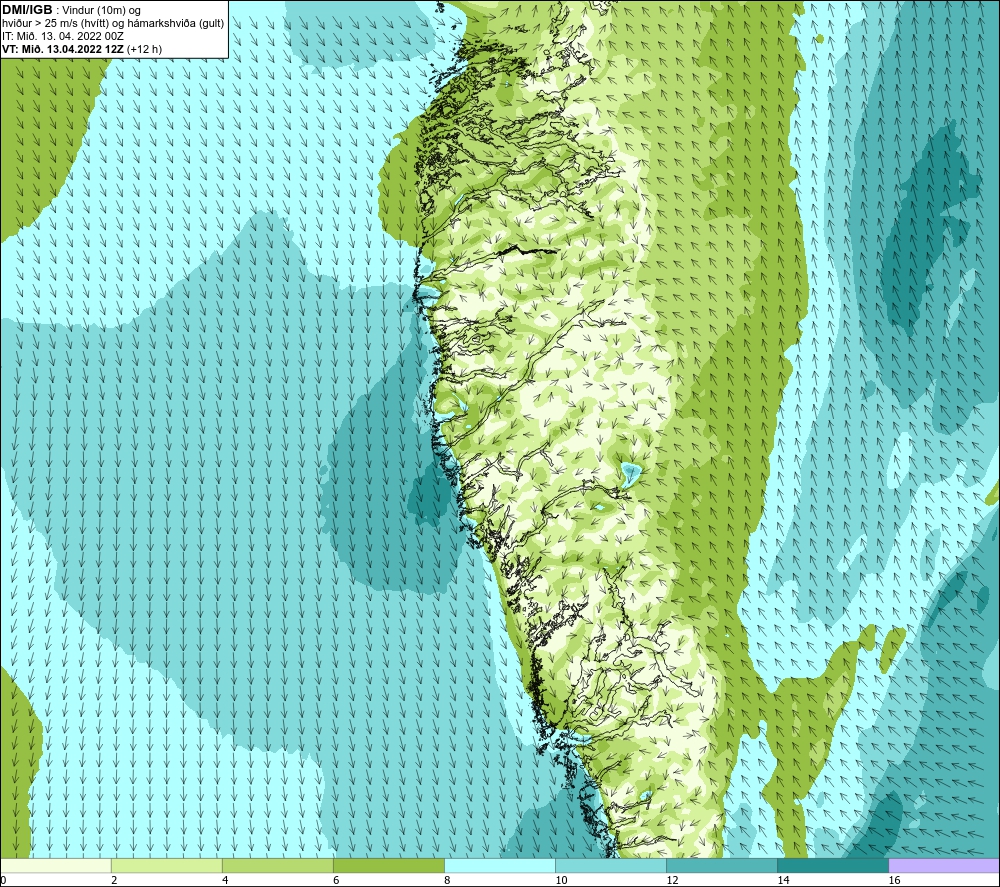Click the "hviður > 25 m/s (hvítt)" description line
Viewport: 1000px width, 887px height.
pos(114,24)
